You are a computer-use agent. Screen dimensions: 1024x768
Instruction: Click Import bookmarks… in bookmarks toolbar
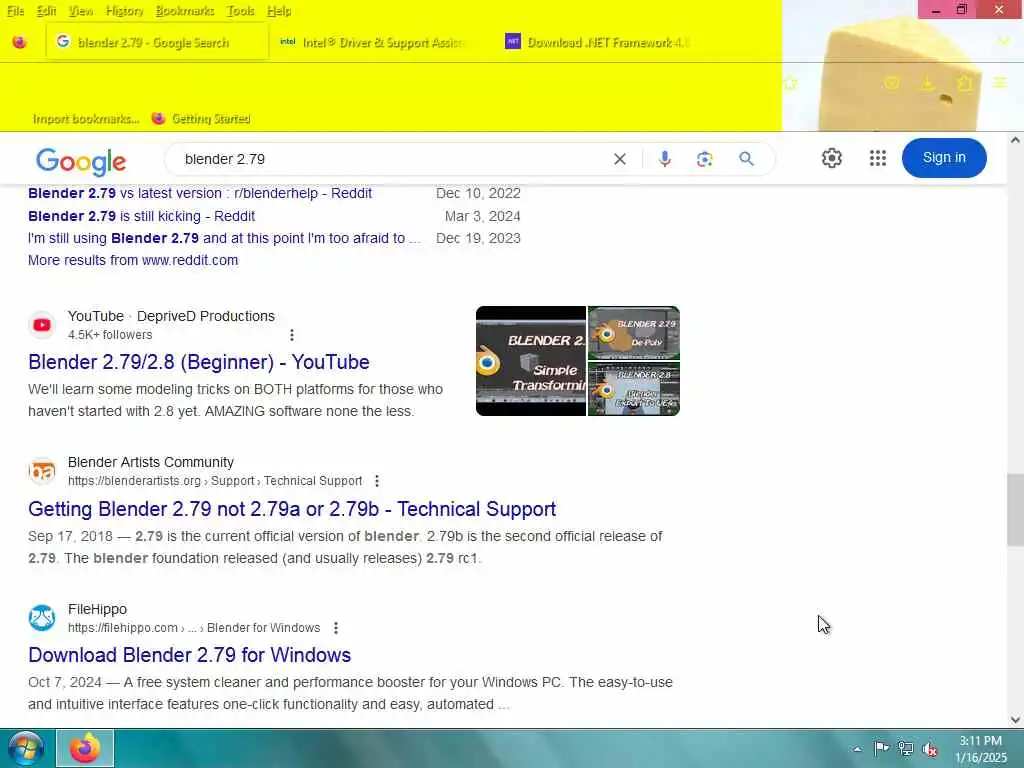click(x=86, y=119)
